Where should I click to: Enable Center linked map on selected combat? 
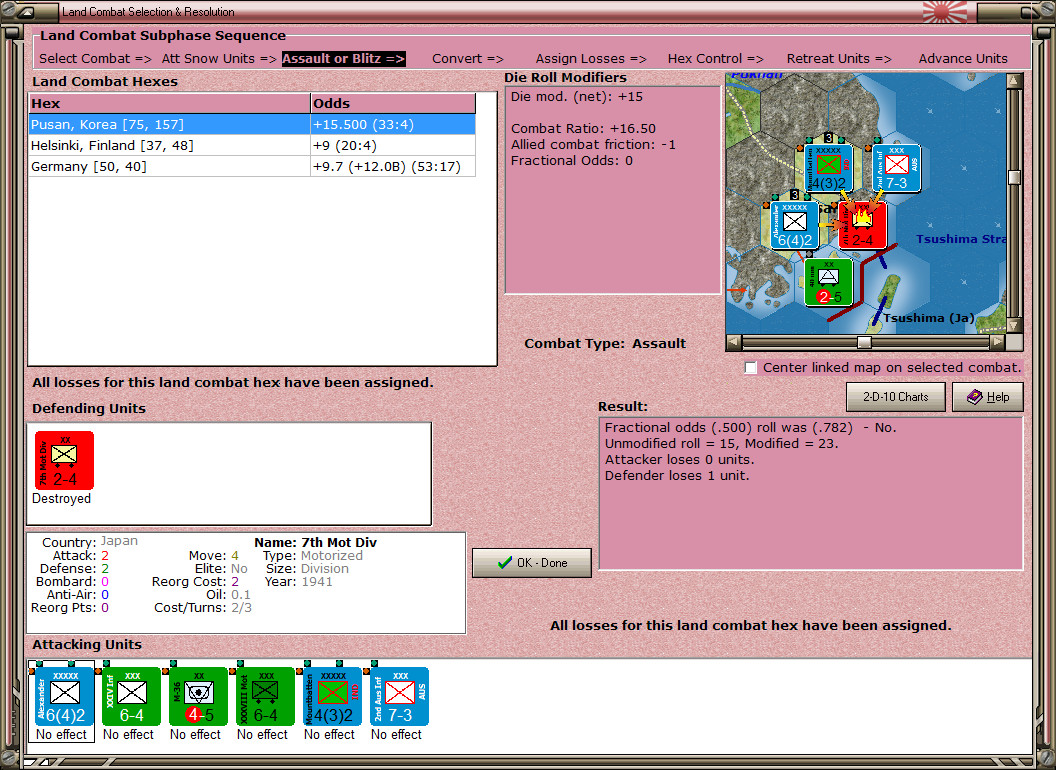751,368
